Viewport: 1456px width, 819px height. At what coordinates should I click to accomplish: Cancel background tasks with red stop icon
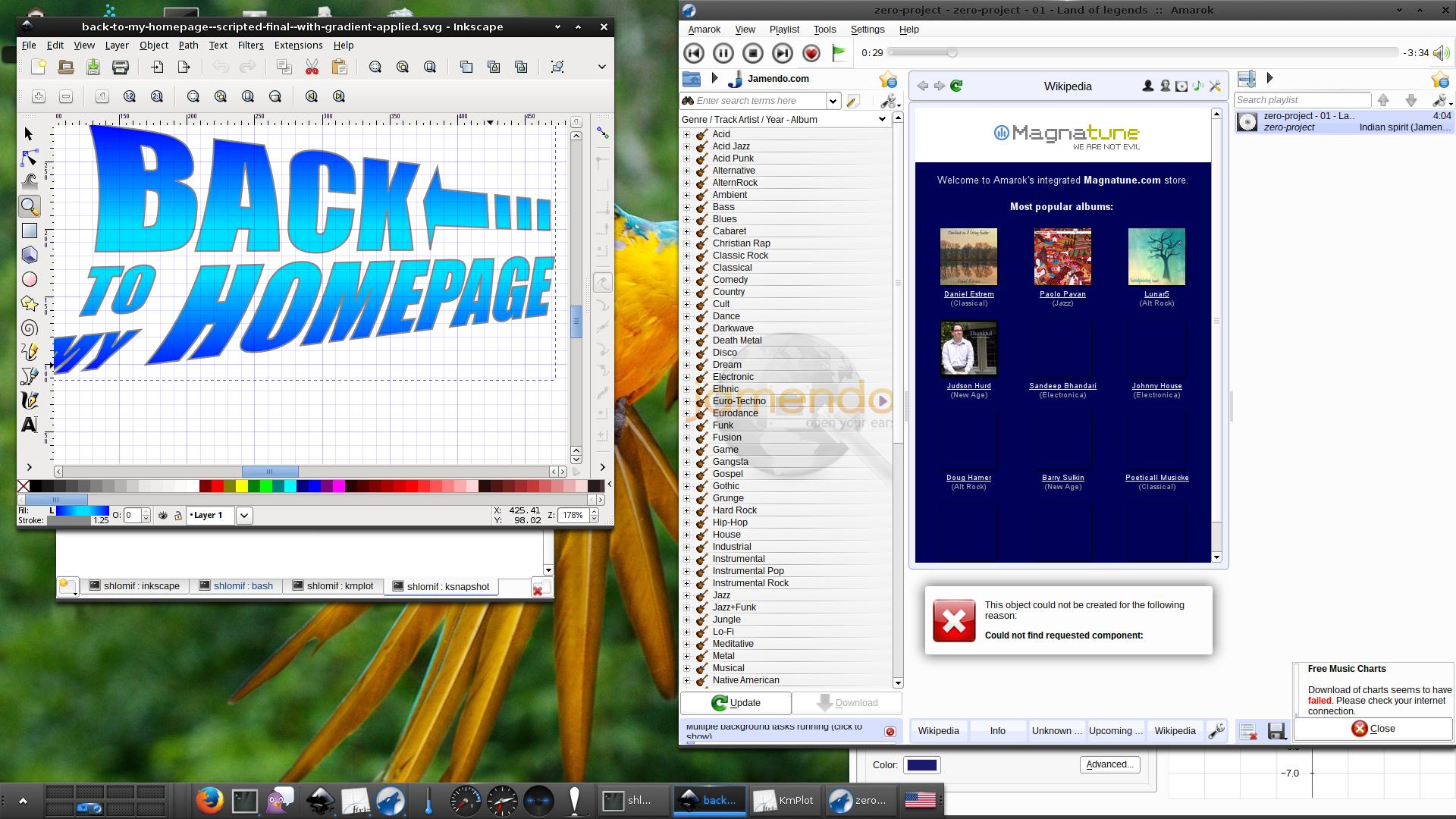click(x=890, y=732)
